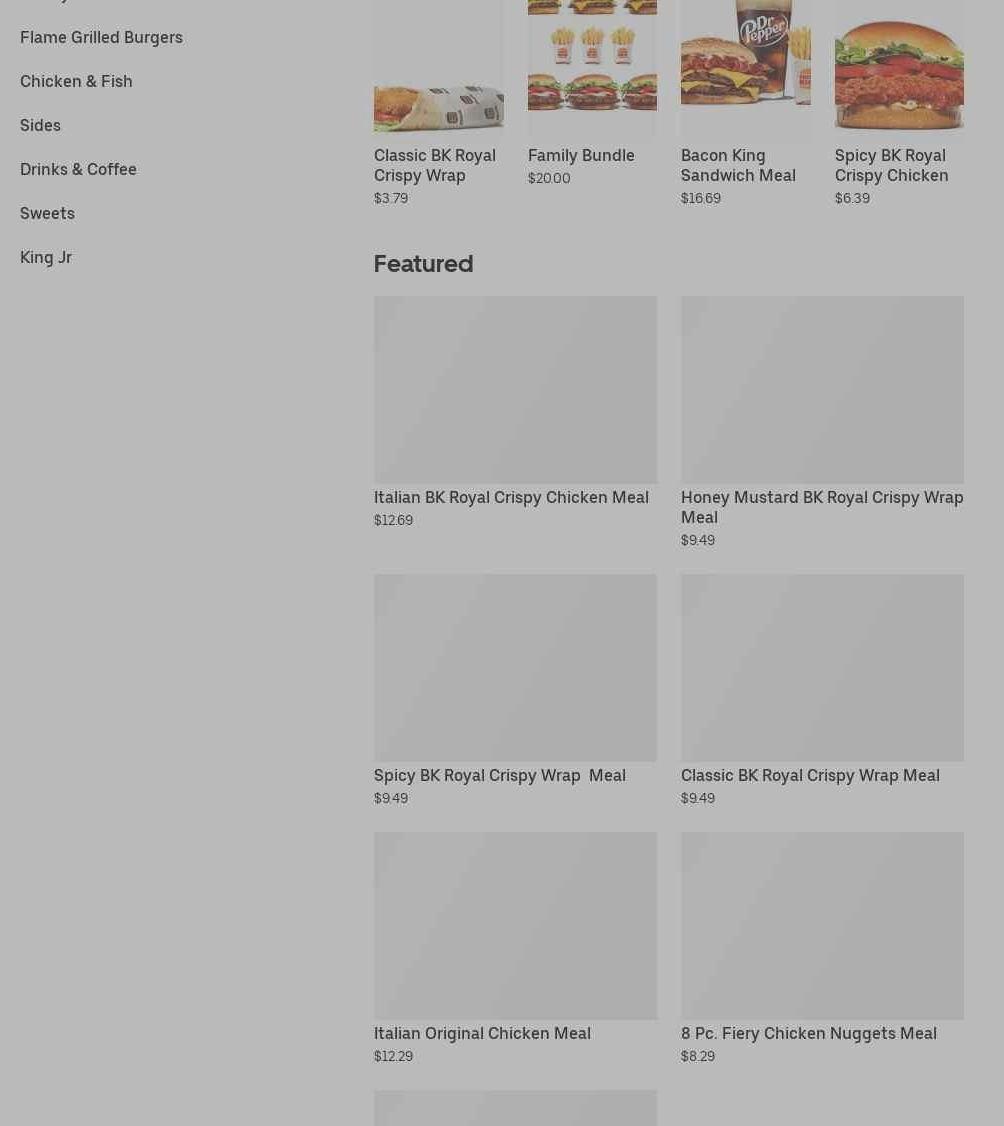
Task: Open Italian BK Royal Crispy Chicken Meal
Action: (511, 498)
